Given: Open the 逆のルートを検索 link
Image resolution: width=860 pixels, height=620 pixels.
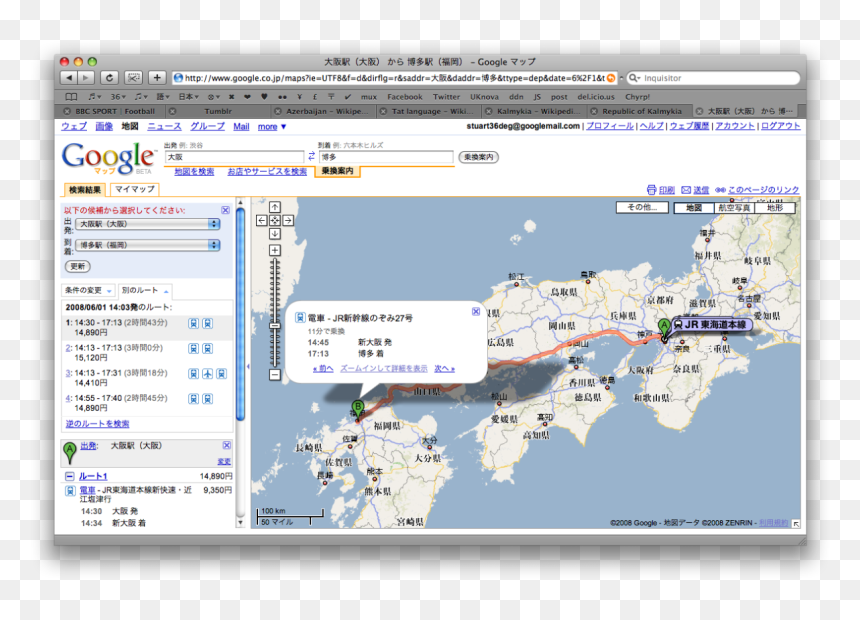Looking at the screenshot, I should (98, 424).
